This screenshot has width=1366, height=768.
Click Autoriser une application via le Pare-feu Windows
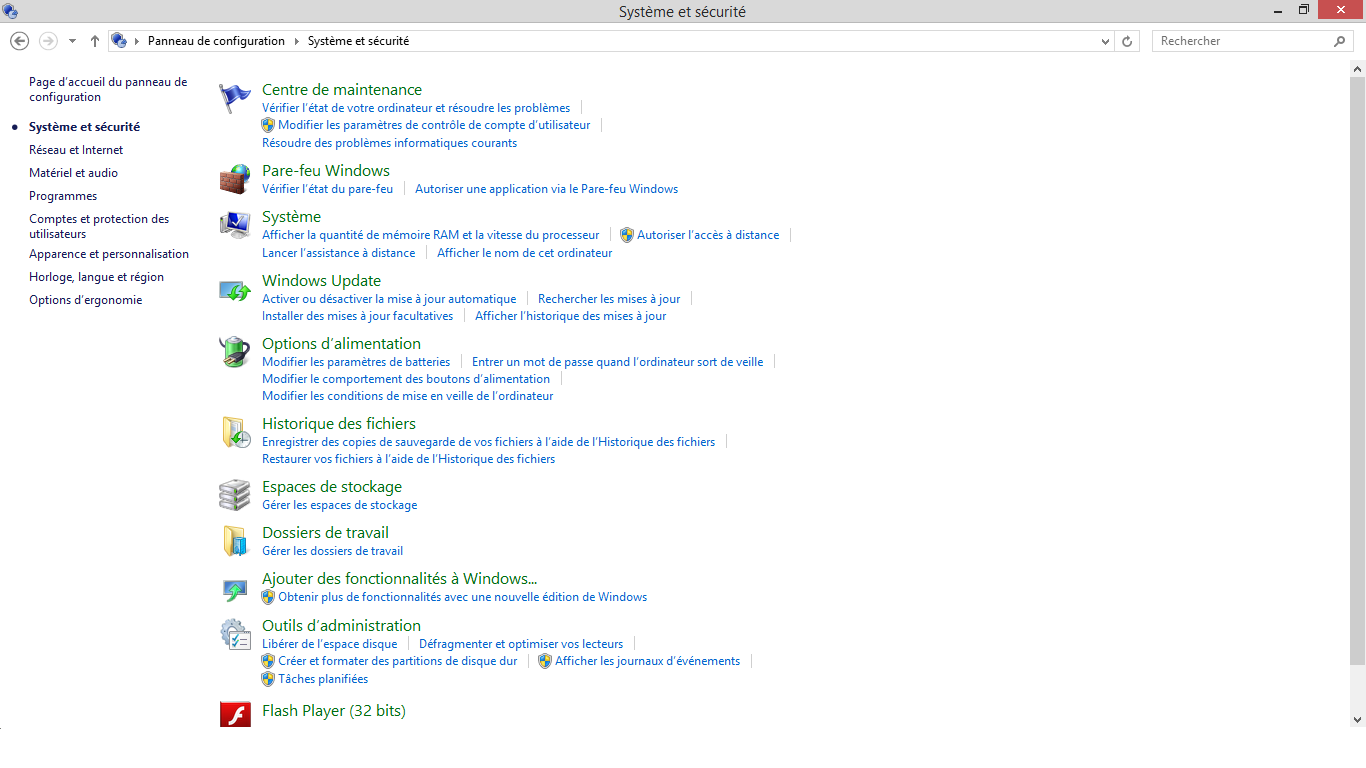pos(546,189)
